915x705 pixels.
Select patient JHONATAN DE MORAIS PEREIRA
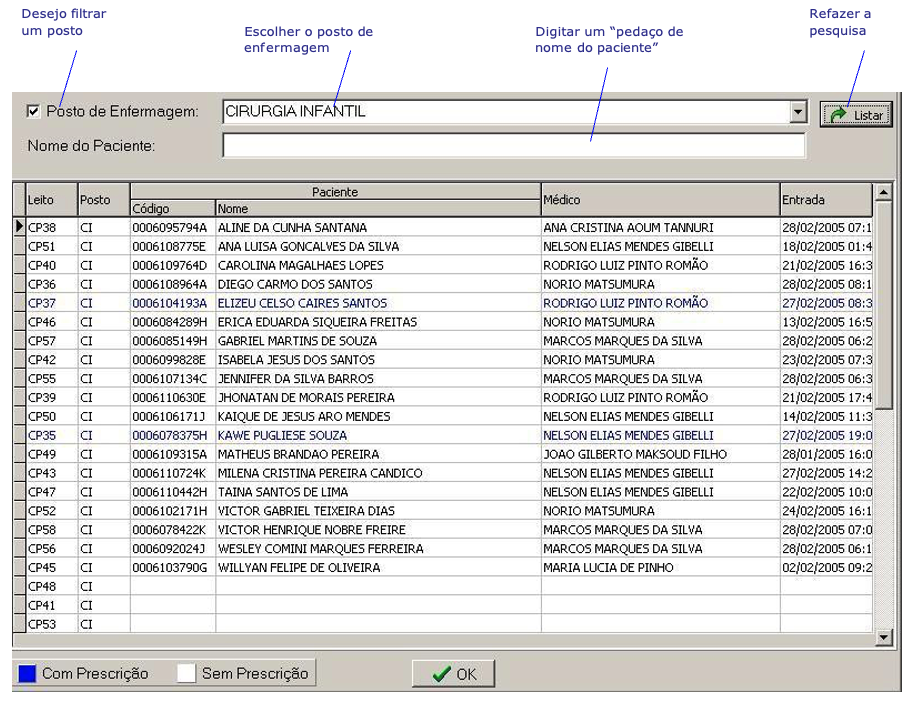(306, 397)
